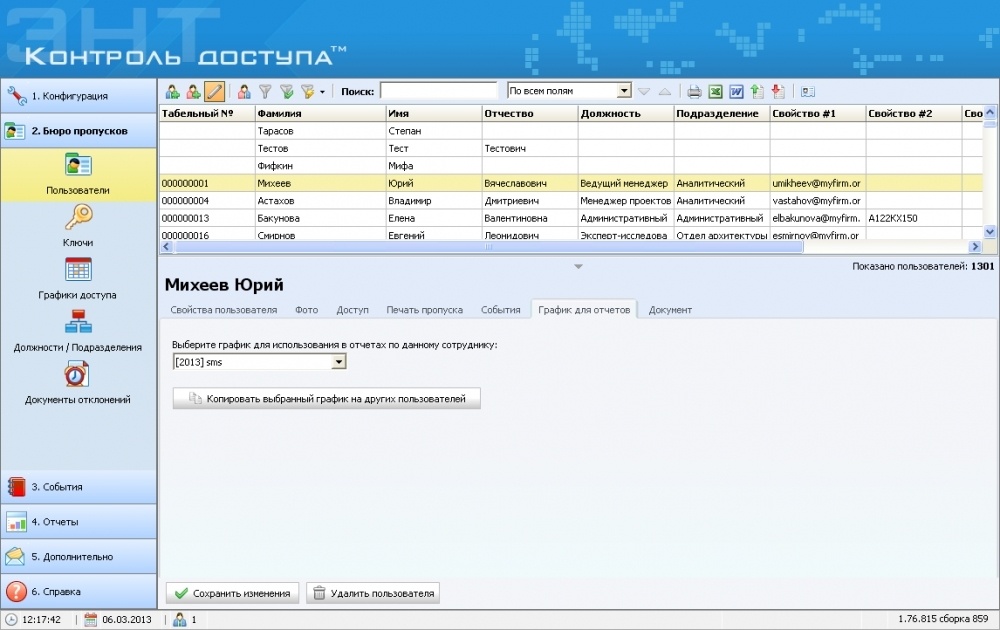Sort by 'Свойство #1' column header
This screenshot has height=630, width=1000.
(818, 114)
